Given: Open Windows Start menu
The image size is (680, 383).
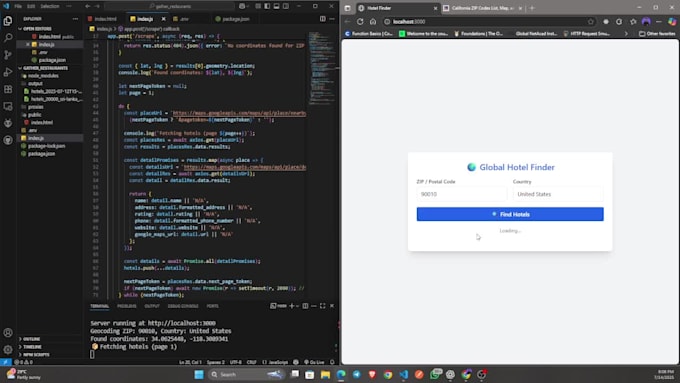Looking at the screenshot, I should 199,374.
